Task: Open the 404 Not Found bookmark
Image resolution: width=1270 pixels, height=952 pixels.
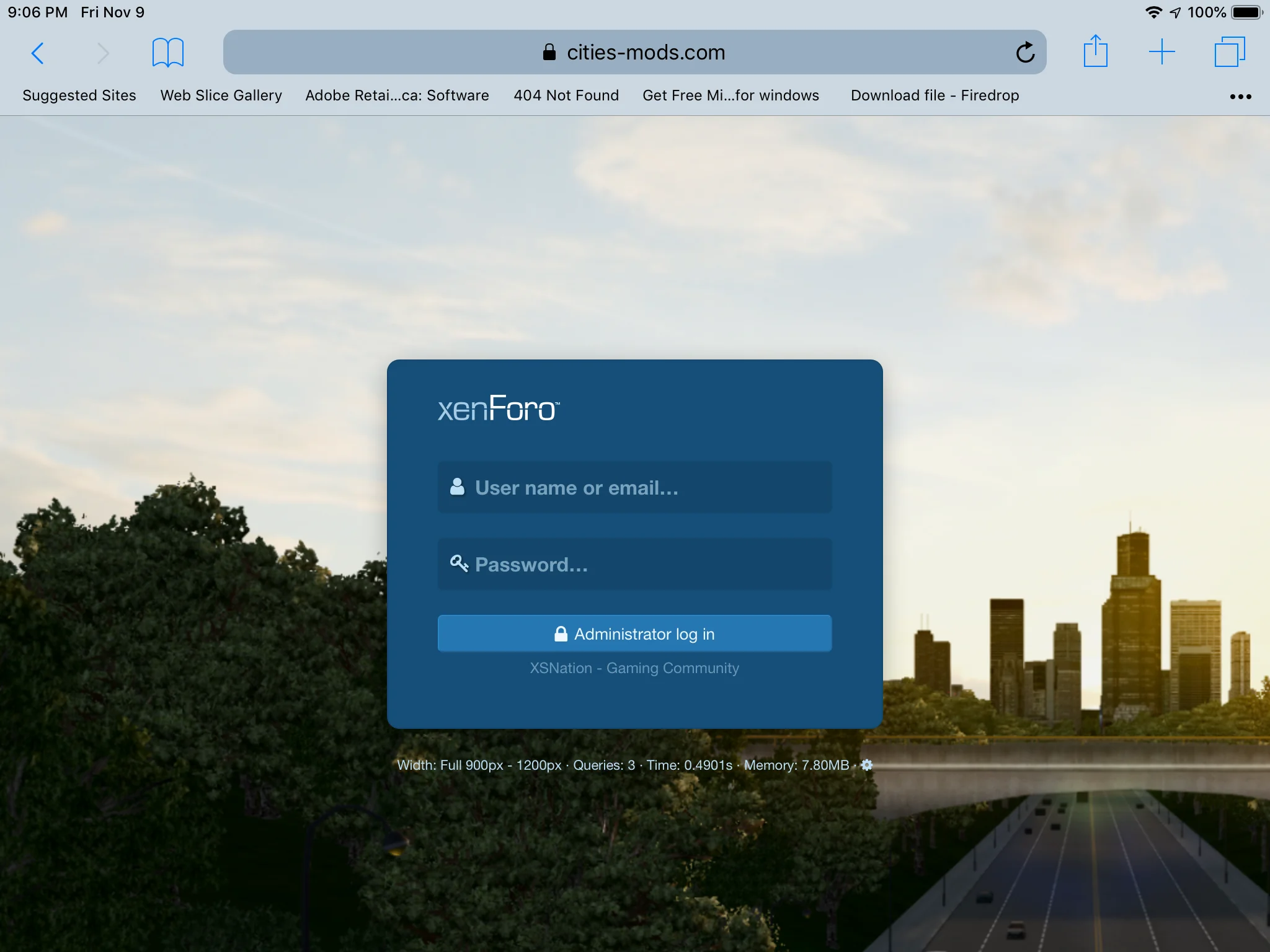Action: (566, 95)
